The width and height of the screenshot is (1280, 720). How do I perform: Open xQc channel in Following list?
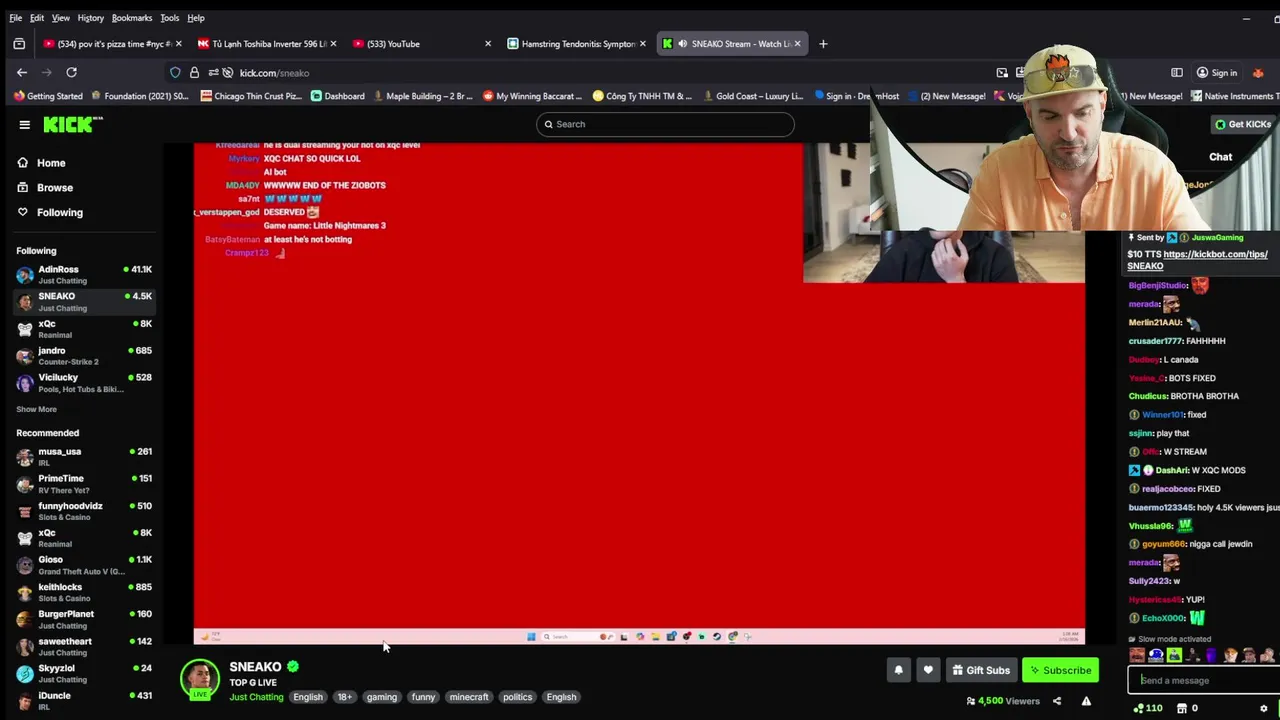tap(84, 329)
